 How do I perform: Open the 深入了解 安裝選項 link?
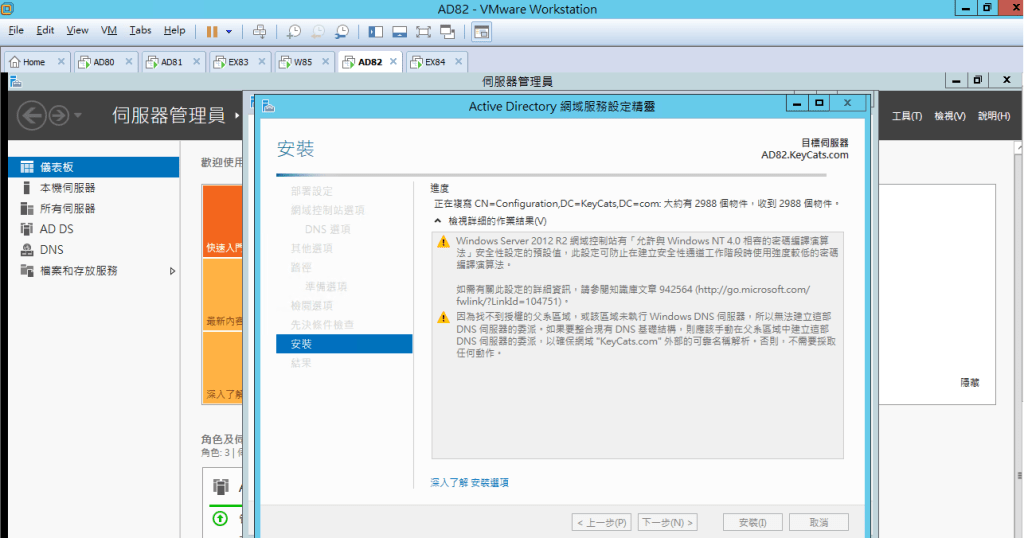[469, 483]
